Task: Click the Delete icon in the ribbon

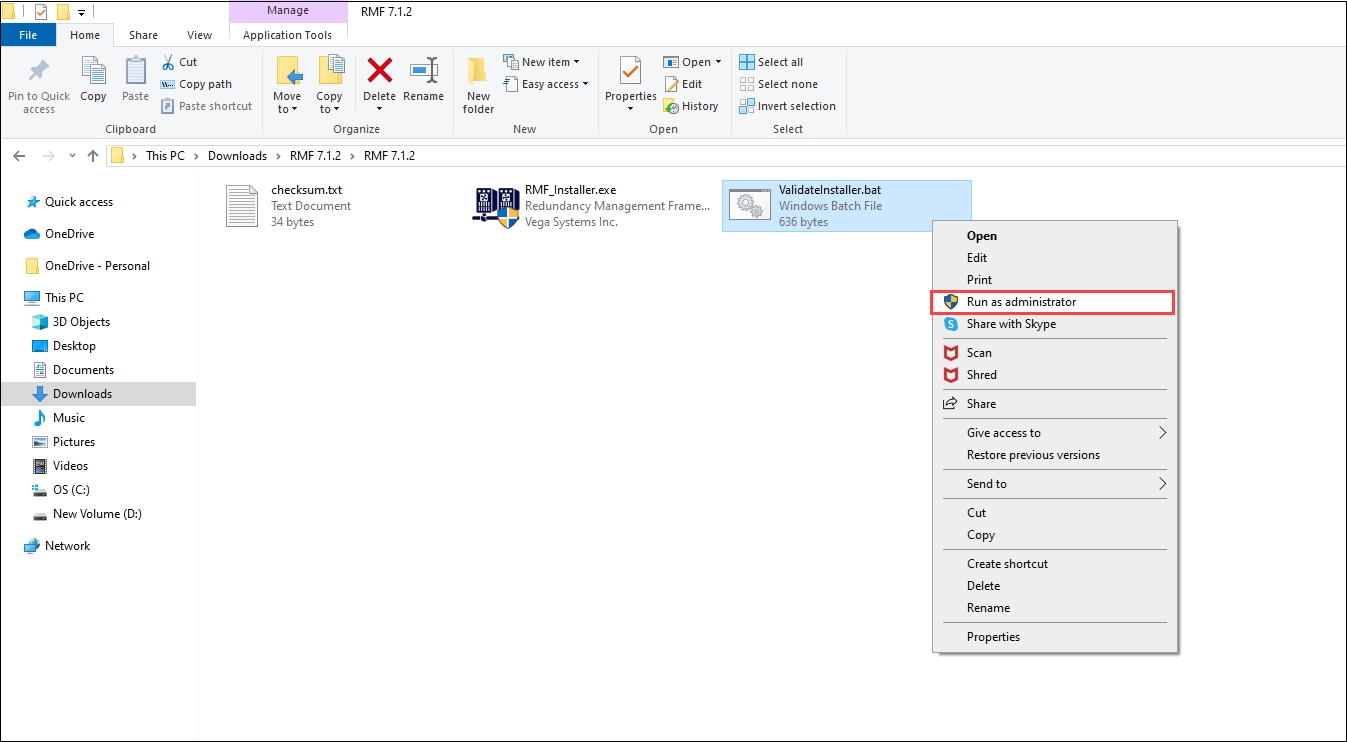Action: (379, 72)
